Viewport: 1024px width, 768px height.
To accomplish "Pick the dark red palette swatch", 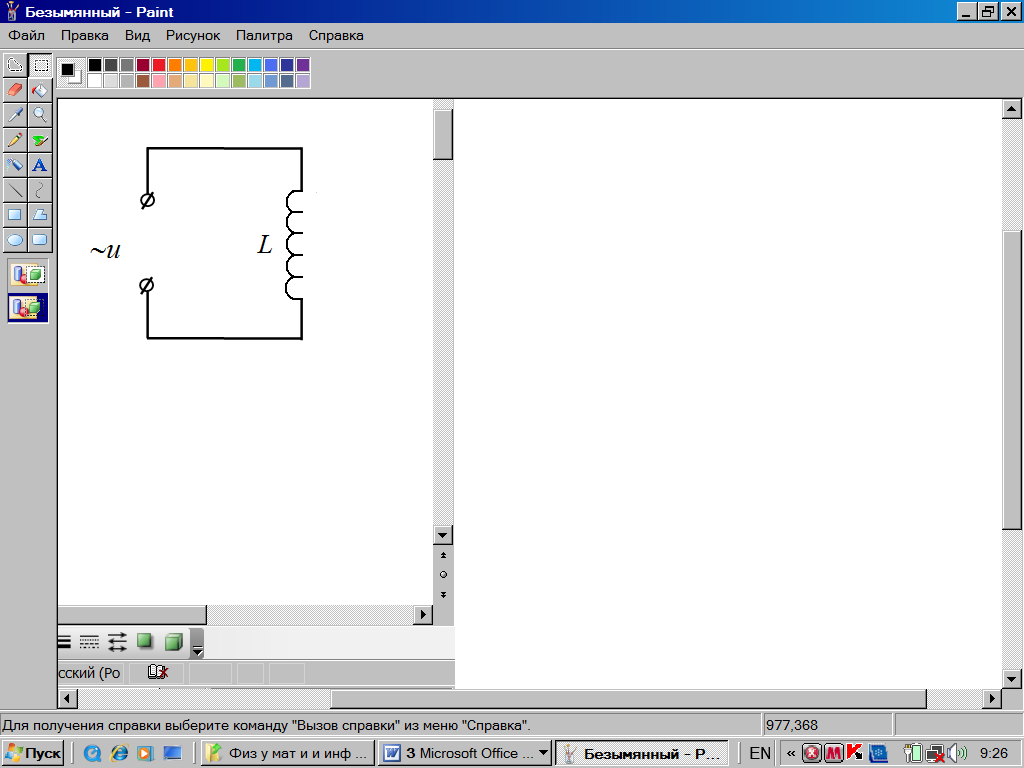I will coord(143,65).
